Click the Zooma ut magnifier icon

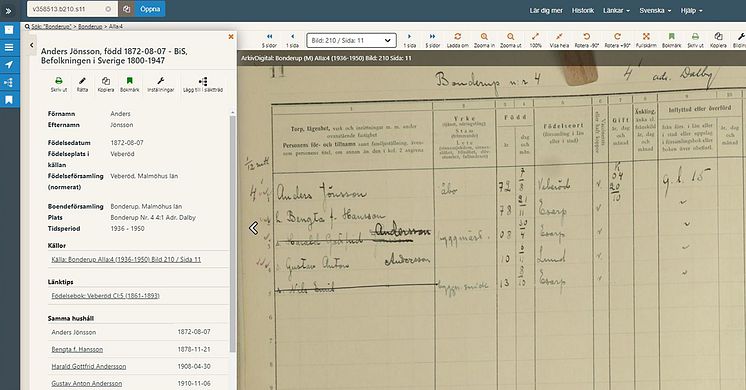pos(510,37)
